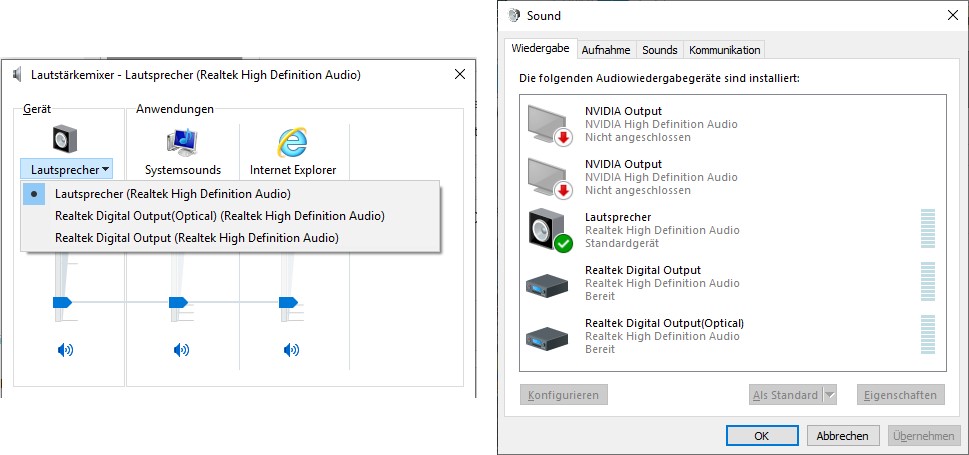Screen dimensions: 969x455
Task: Mute the Lautsprecher device volume
Action: [65, 351]
